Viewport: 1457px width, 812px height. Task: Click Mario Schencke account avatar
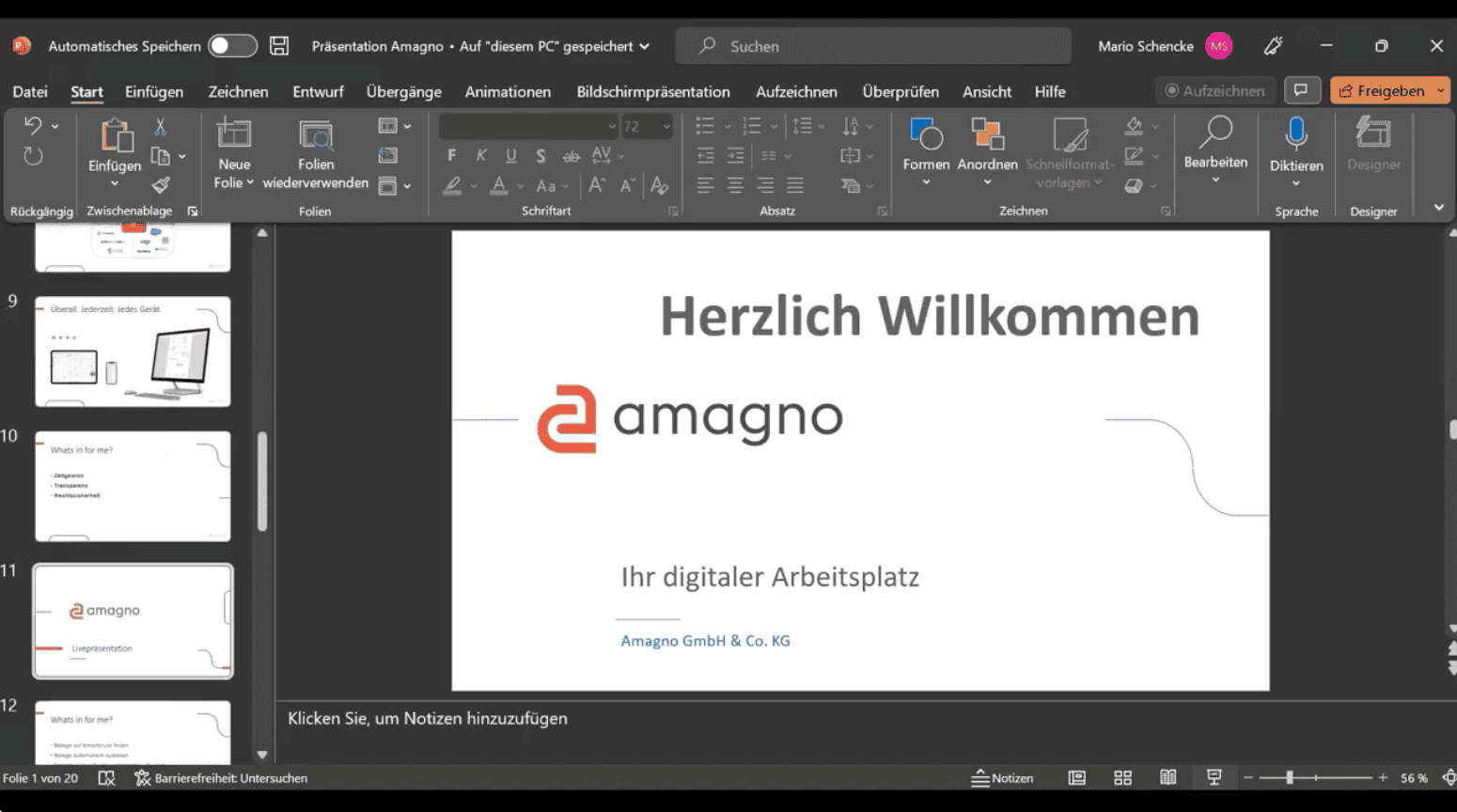tap(1219, 45)
